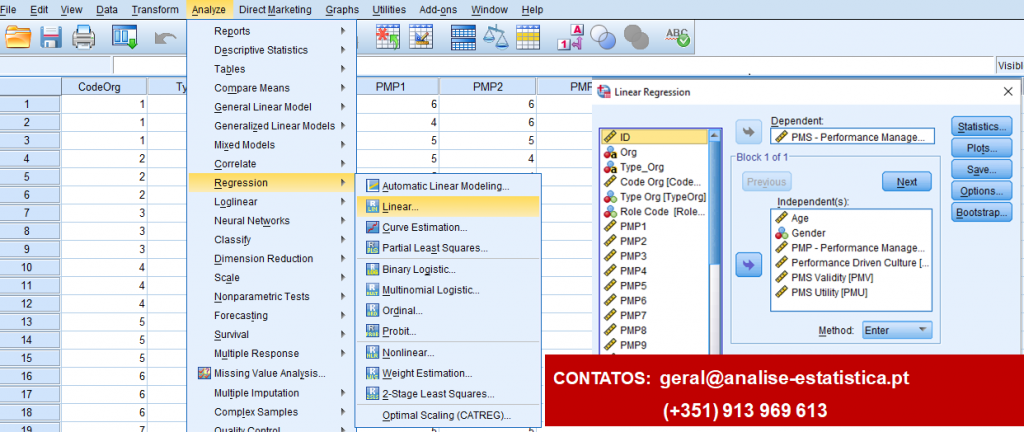1024x432 pixels.
Task: Select PMS Utility [PMU] independent variable
Action: point(852,293)
